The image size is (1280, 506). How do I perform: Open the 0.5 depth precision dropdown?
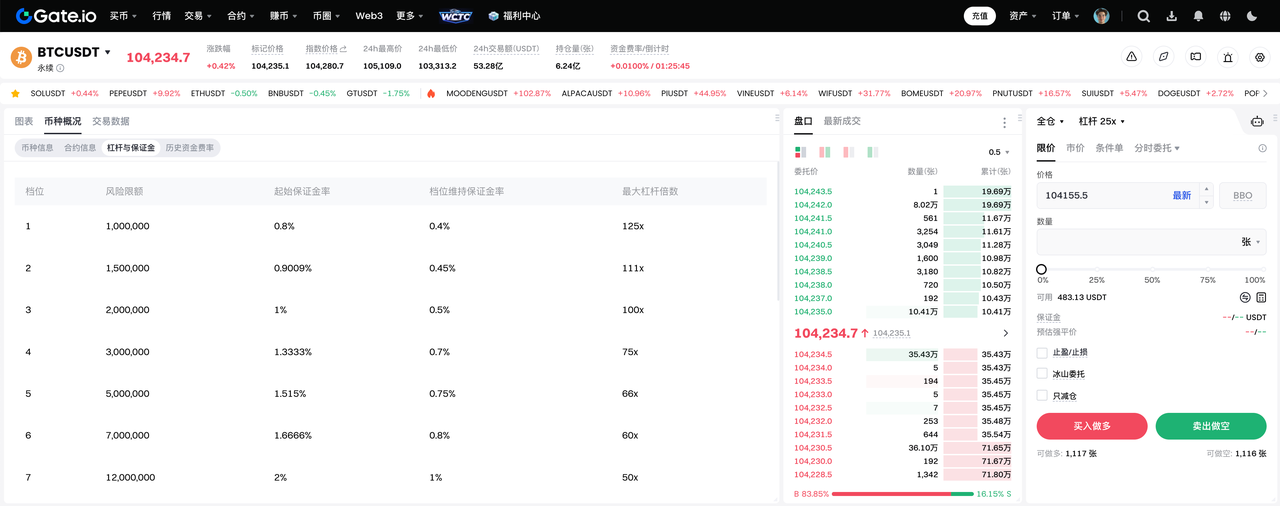(998, 152)
